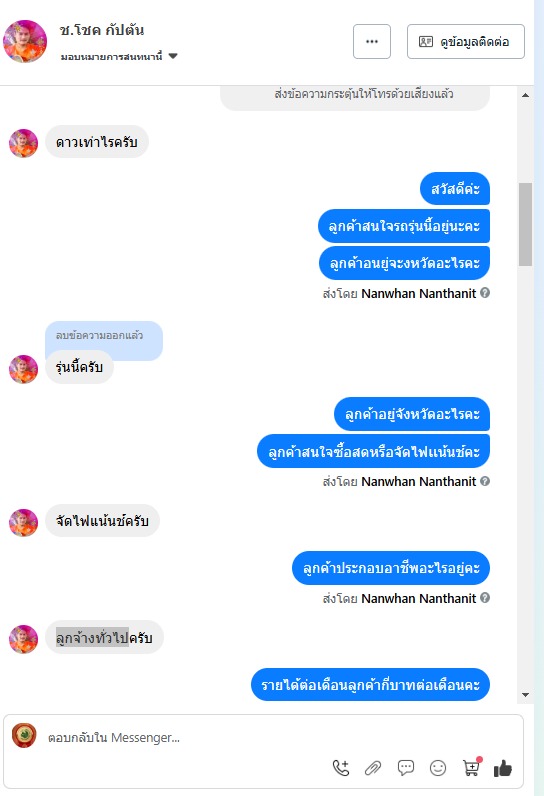
Task: Click help icon under ลูกค้าประกอบอาชีพอะไรอยู่คะ message
Action: 485,598
